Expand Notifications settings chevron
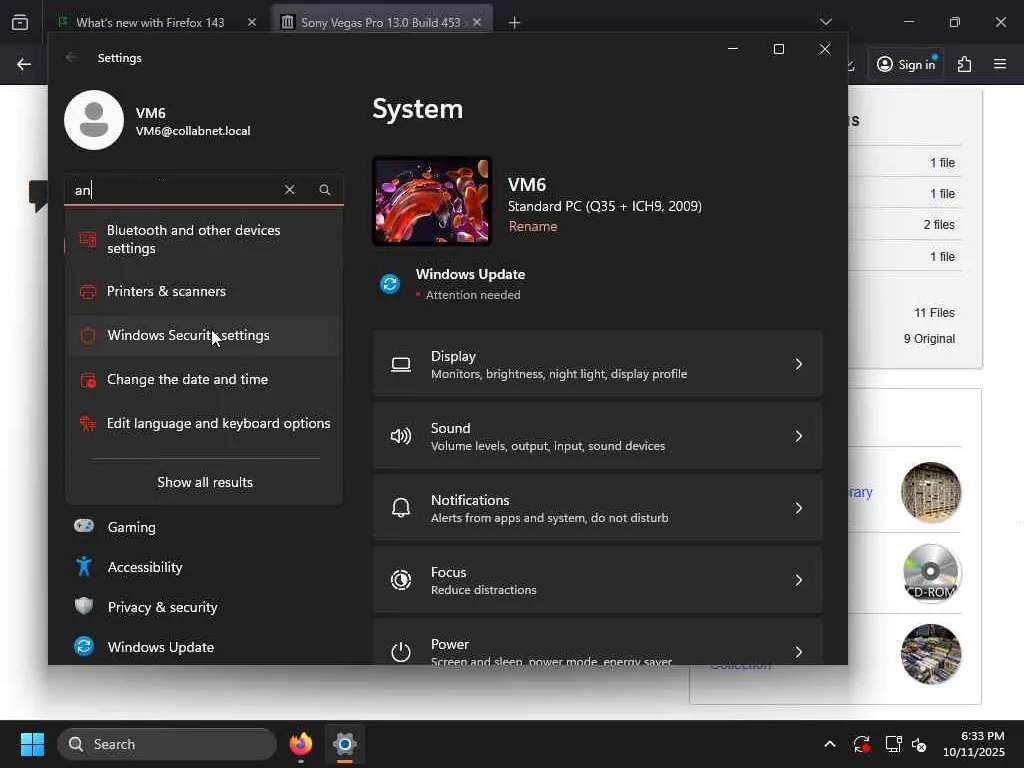This screenshot has height=768, width=1024. click(798, 509)
